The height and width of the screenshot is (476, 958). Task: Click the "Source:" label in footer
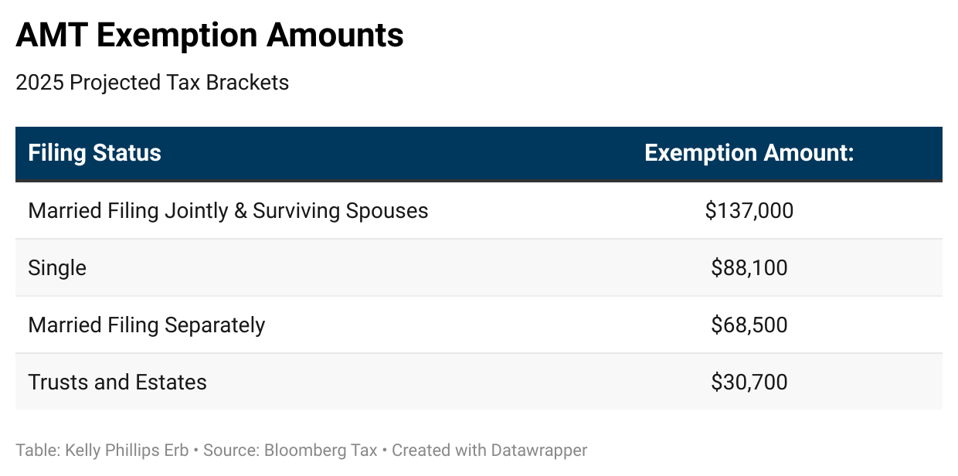pyautogui.click(x=231, y=450)
